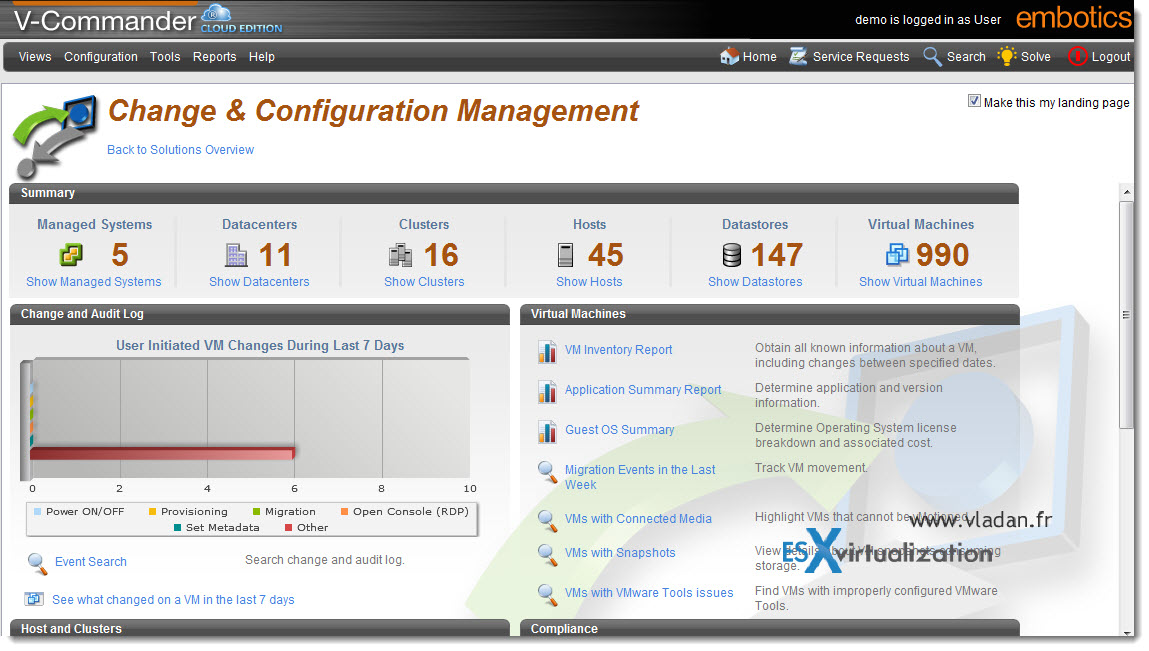Open the Help menu
The width and height of the screenshot is (1149, 651).
tap(262, 56)
